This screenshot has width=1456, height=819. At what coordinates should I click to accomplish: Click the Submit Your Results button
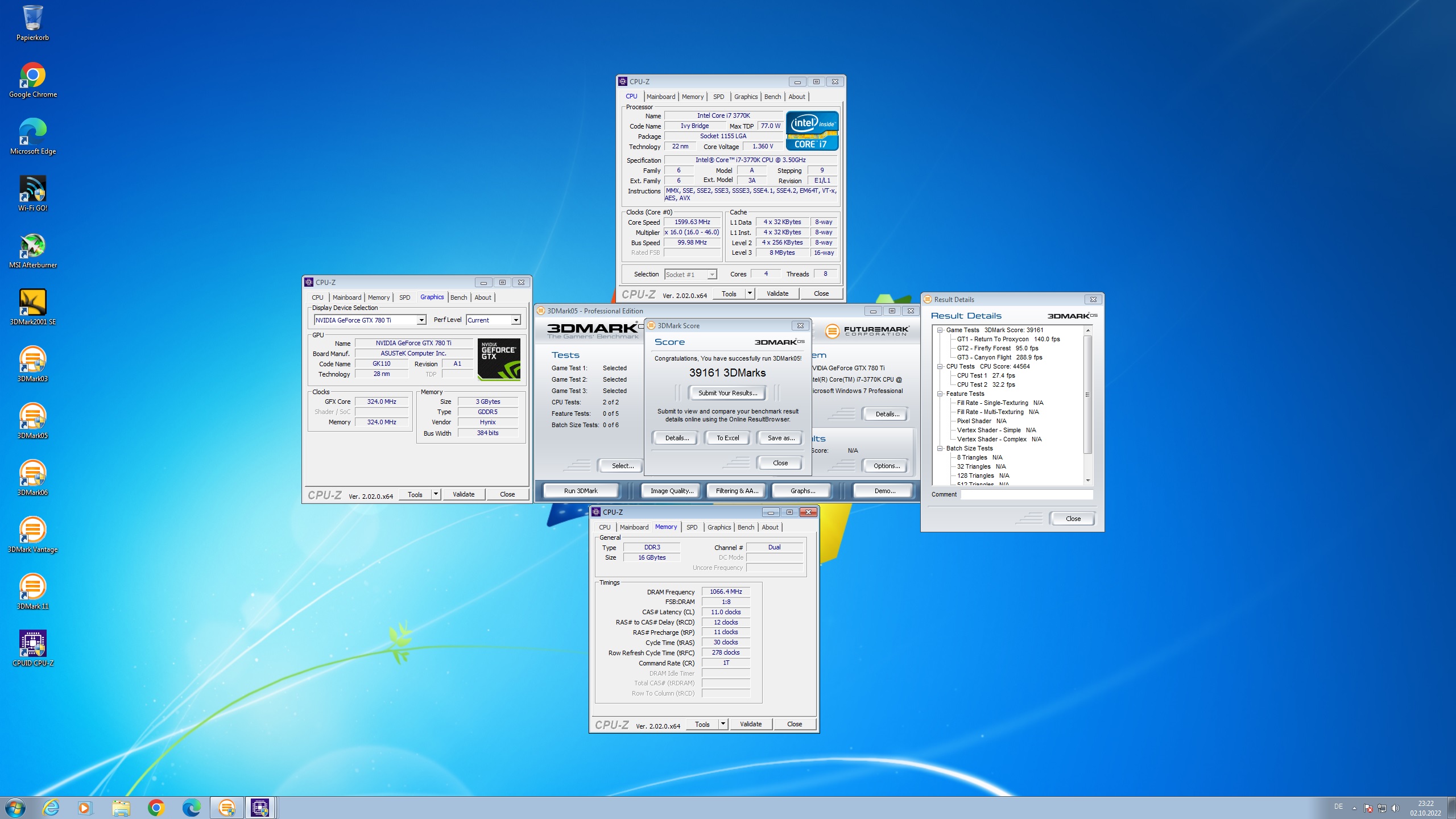pos(727,393)
